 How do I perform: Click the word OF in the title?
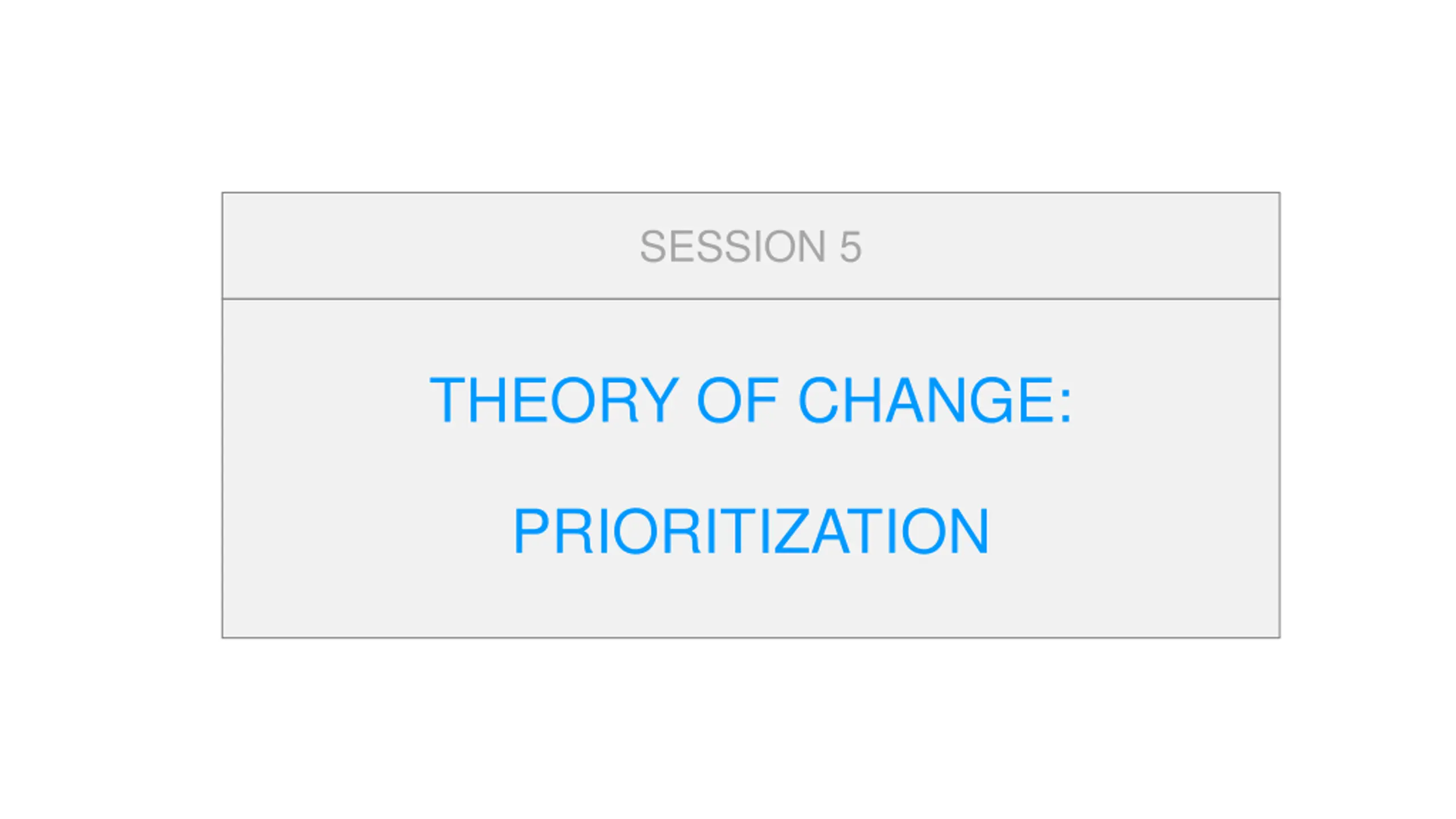[738, 400]
